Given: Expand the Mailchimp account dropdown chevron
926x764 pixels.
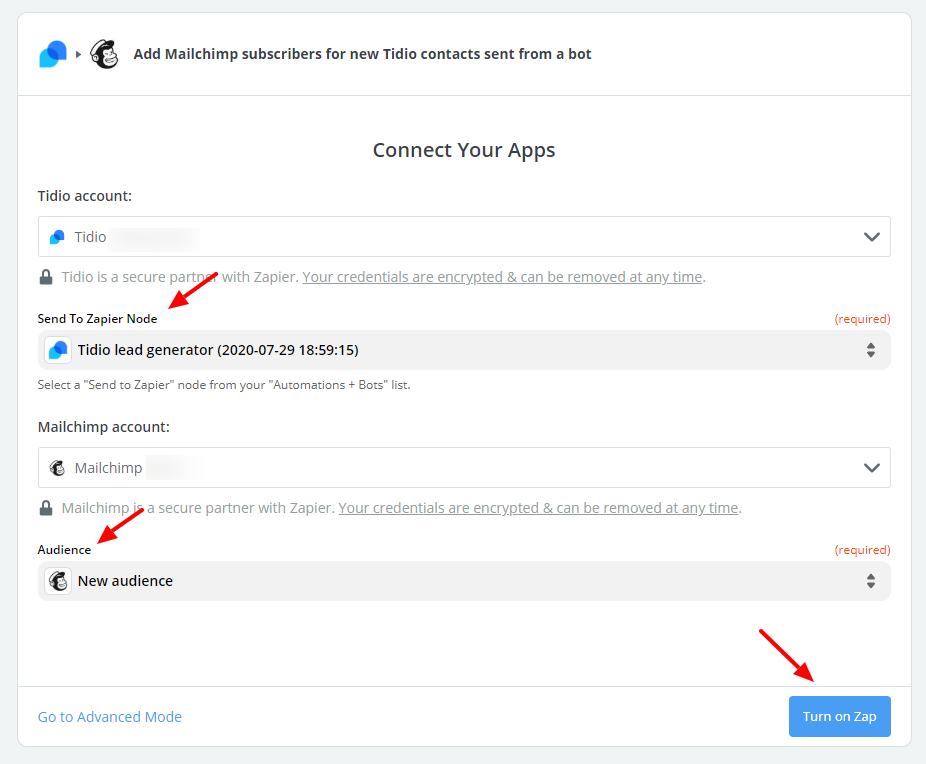Looking at the screenshot, I should (872, 468).
